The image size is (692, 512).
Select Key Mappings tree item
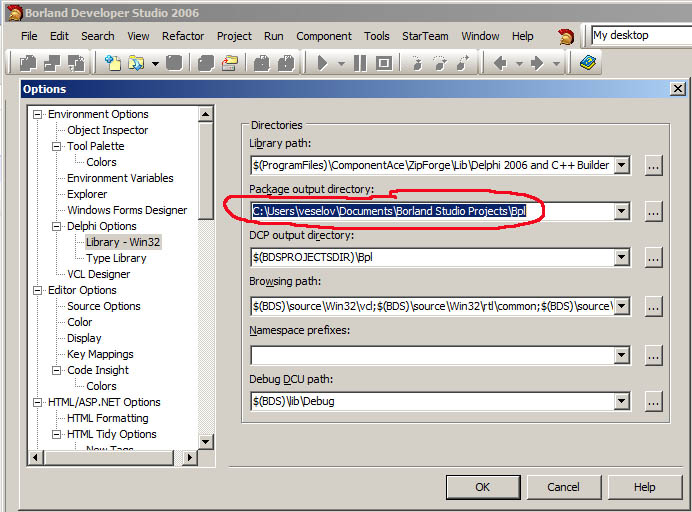coord(100,354)
